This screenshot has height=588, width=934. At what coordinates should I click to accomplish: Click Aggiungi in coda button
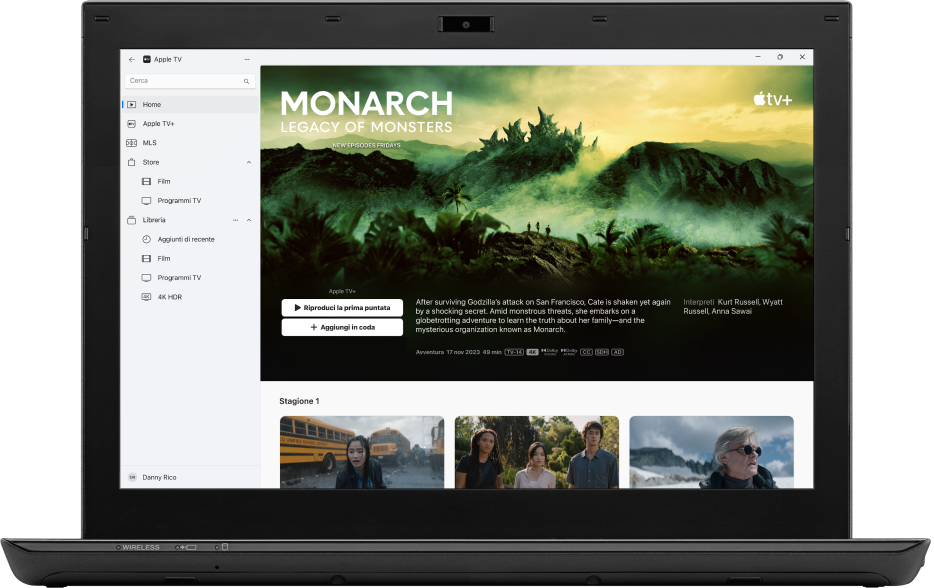click(x=342, y=327)
